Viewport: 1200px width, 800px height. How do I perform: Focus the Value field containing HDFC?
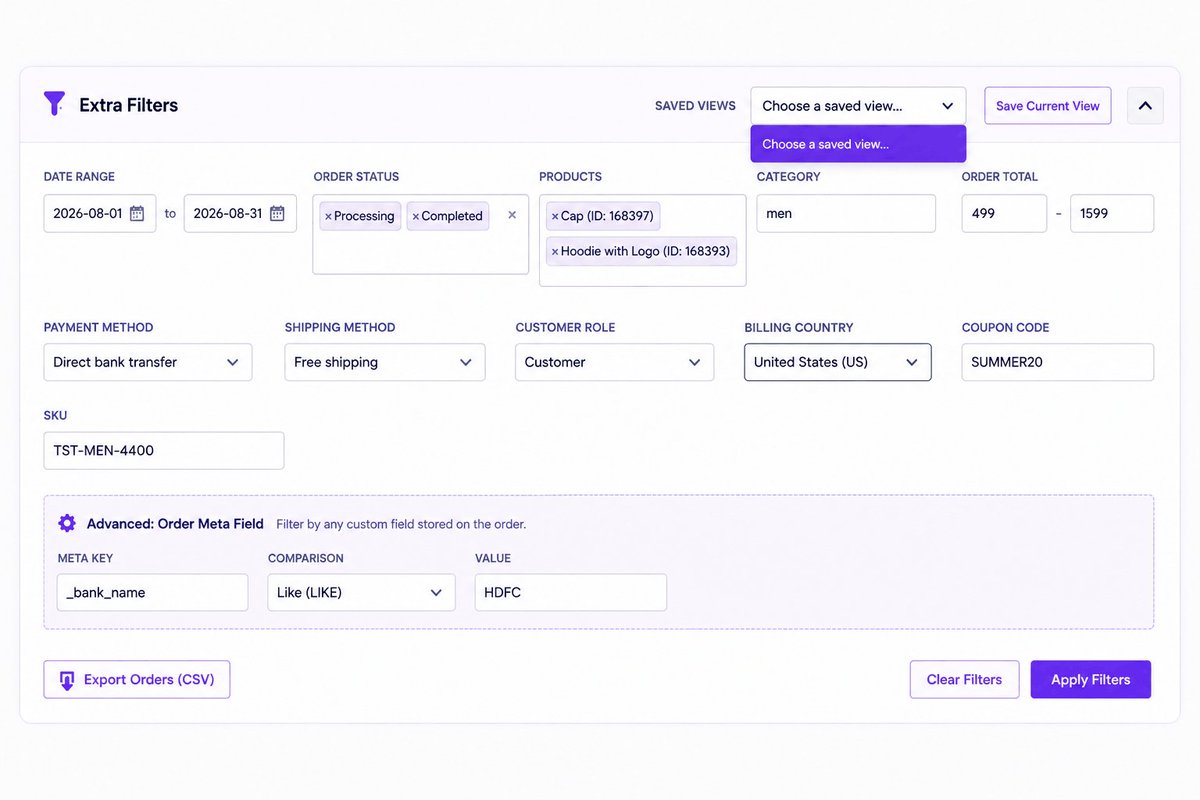(570, 592)
